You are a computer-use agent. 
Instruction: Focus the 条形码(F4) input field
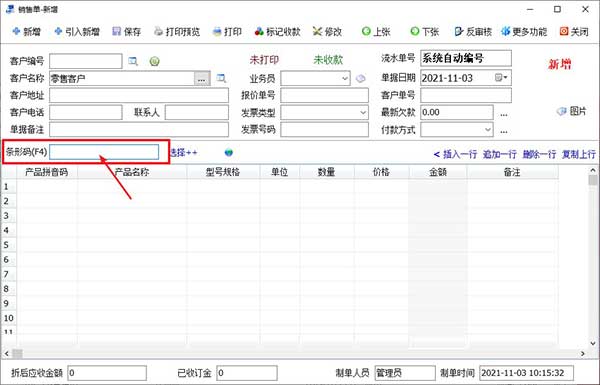pyautogui.click(x=104, y=152)
